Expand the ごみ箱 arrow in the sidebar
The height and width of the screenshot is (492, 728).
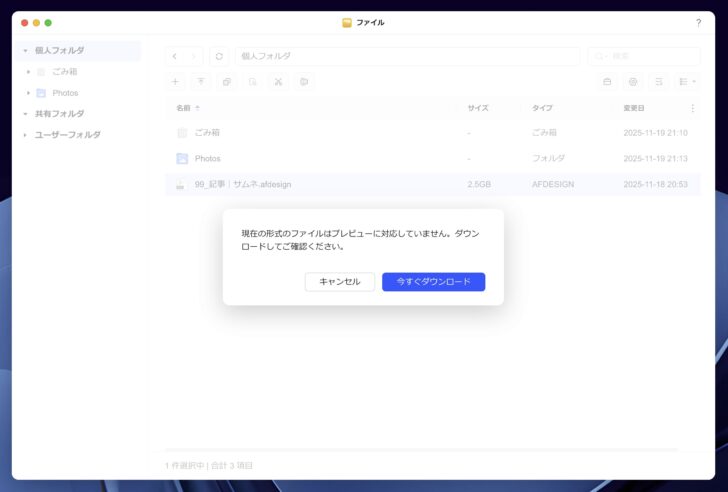(28, 72)
